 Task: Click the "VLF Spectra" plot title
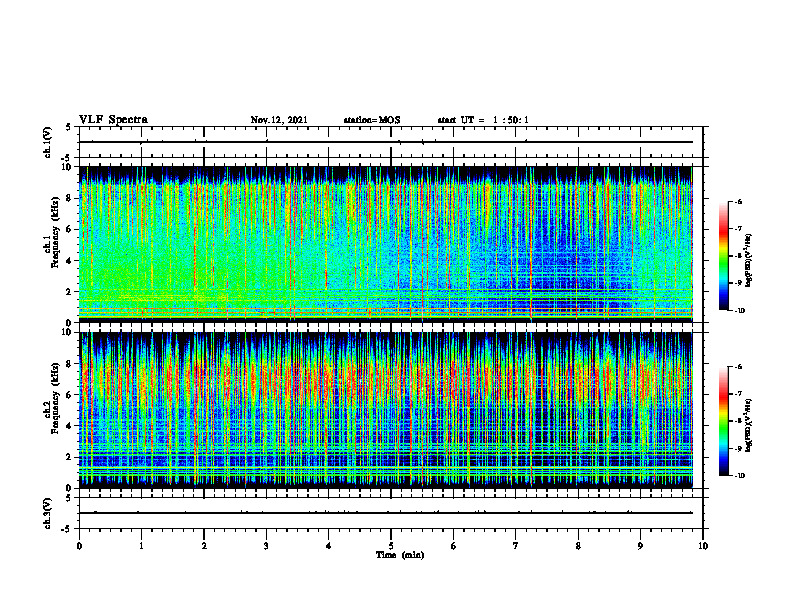click(113, 120)
